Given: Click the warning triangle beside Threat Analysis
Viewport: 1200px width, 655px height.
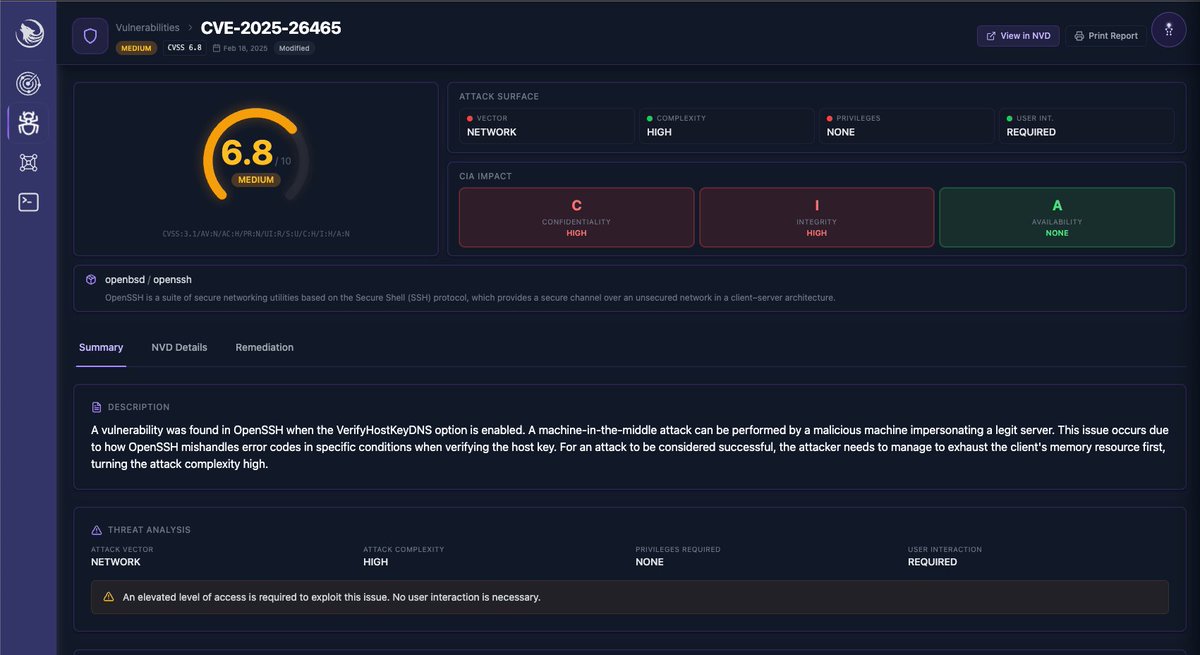Looking at the screenshot, I should 97,530.
